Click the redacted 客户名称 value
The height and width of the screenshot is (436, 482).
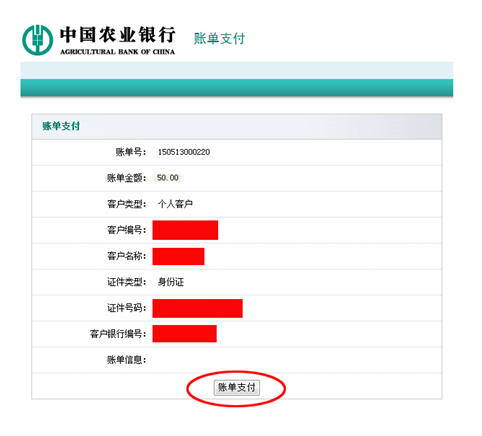(x=178, y=256)
